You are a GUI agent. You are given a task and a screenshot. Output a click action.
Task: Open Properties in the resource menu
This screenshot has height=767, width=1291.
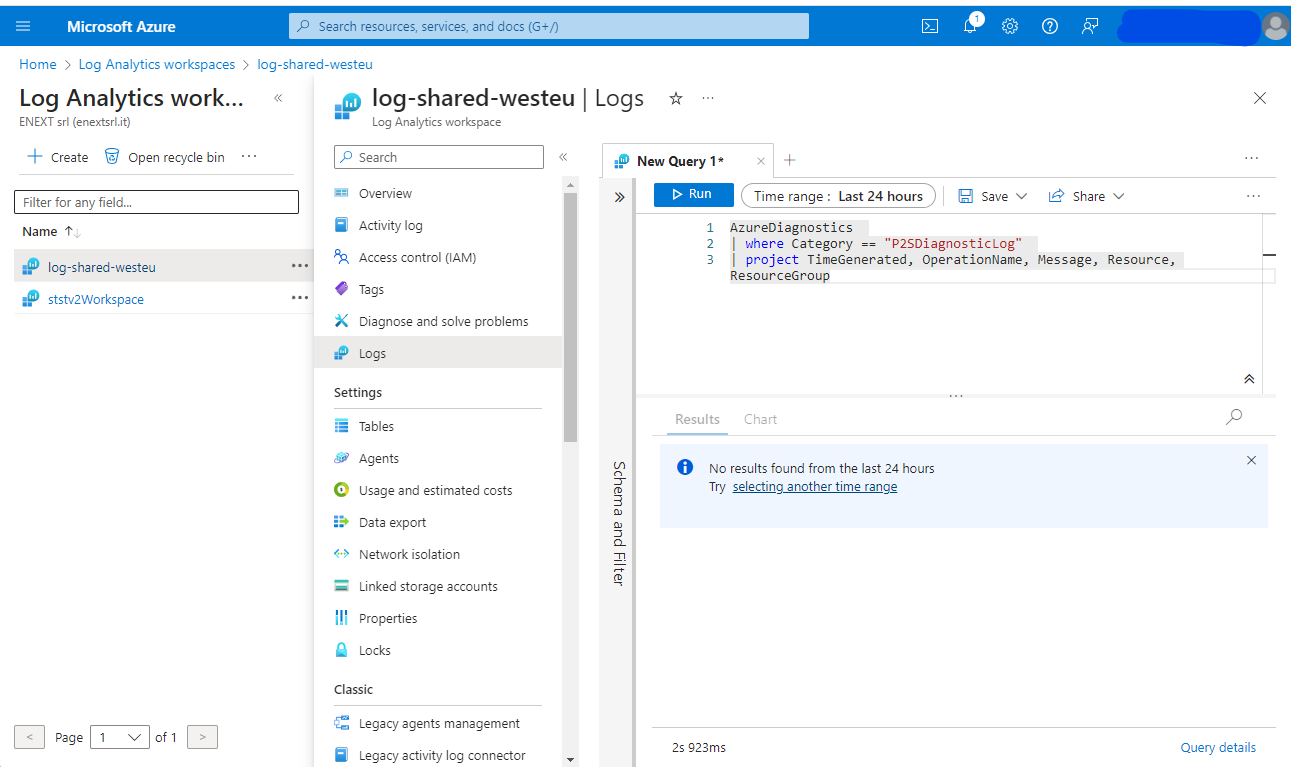[x=438, y=618]
